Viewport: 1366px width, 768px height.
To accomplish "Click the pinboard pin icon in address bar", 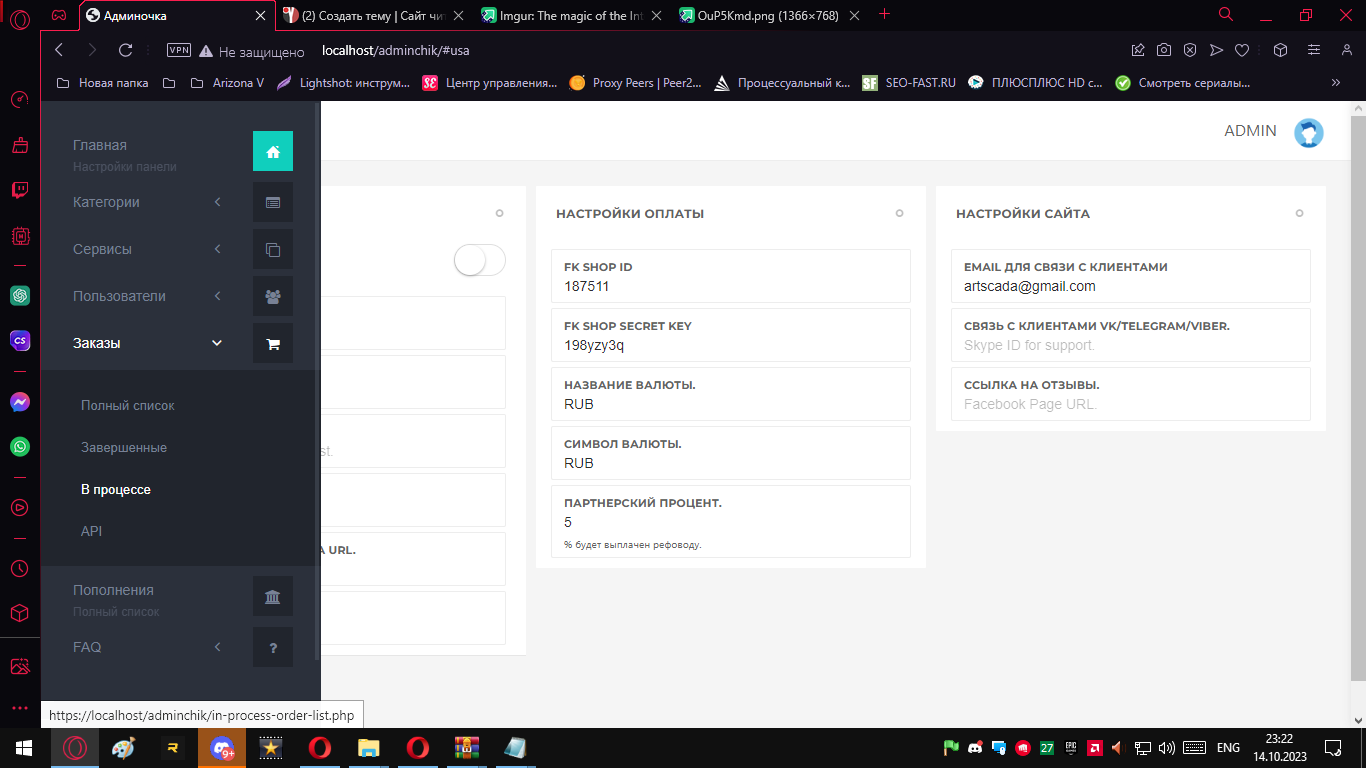I will point(1138,50).
